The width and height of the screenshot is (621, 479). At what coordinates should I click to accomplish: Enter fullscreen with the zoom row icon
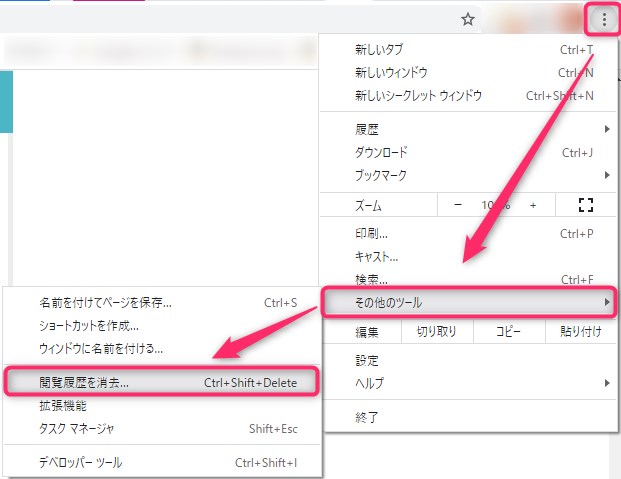click(x=586, y=205)
